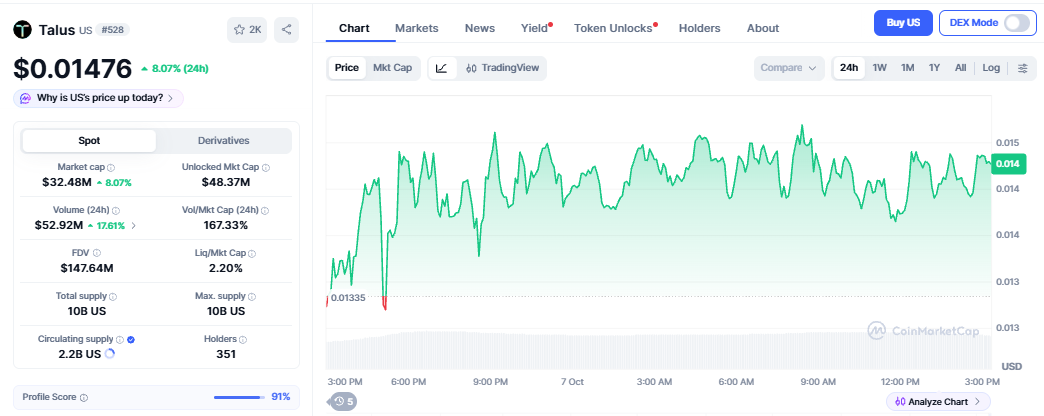Open Profile Score info icon
Image resolution: width=1044 pixels, height=416 pixels.
point(84,397)
